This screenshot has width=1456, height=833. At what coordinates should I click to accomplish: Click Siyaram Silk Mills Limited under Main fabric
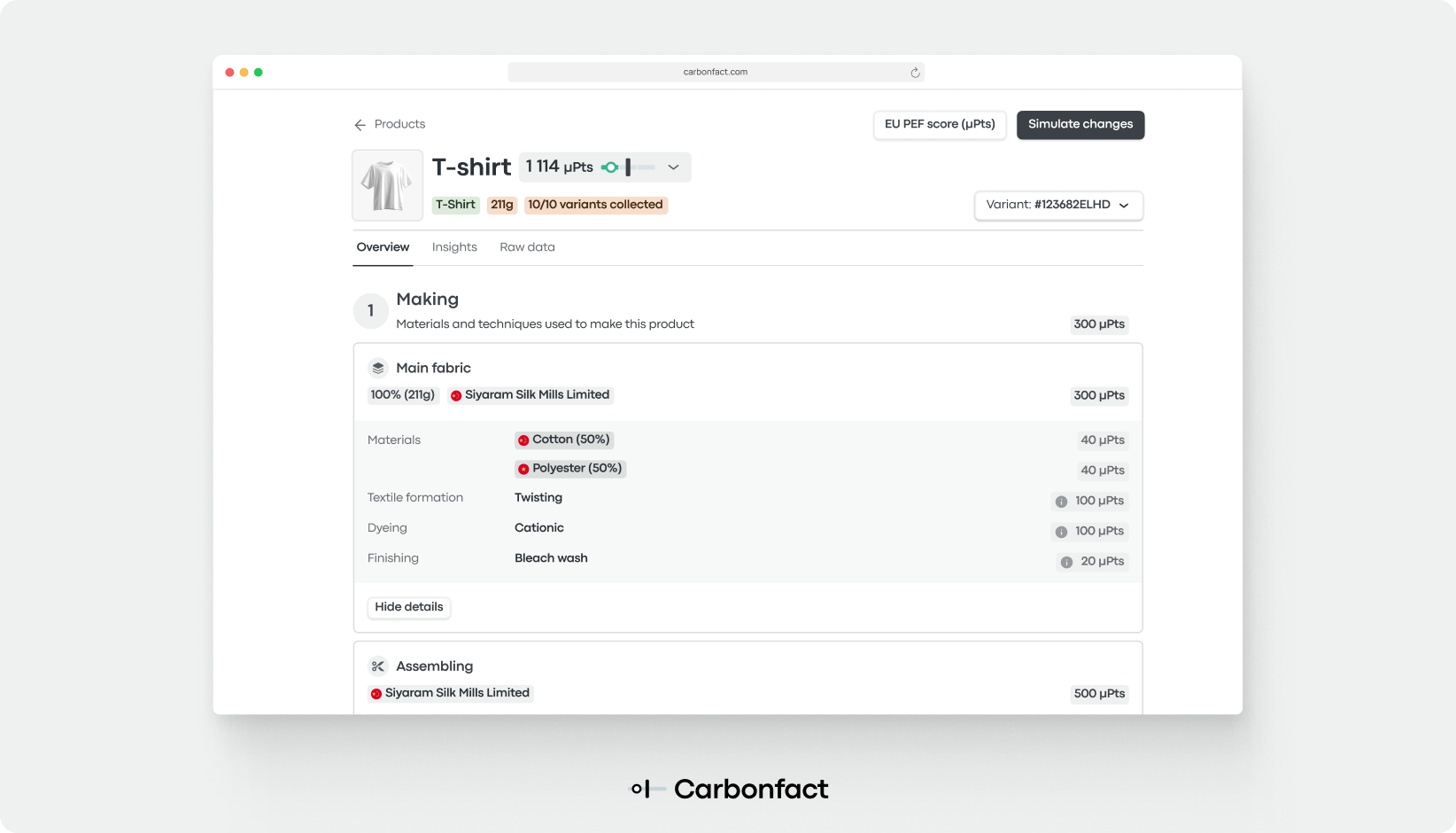tap(530, 395)
